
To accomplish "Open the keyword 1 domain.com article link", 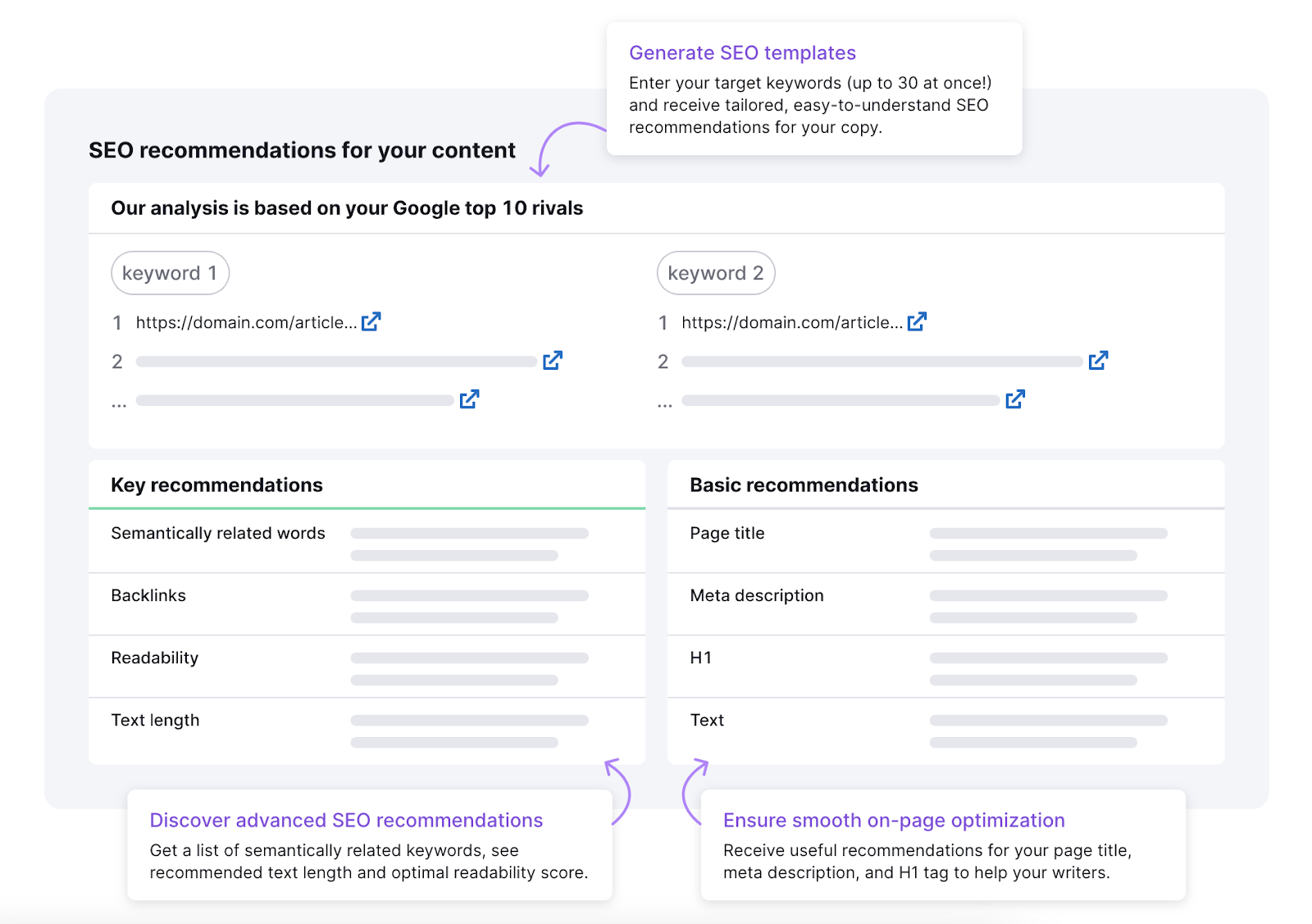I will click(x=246, y=322).
